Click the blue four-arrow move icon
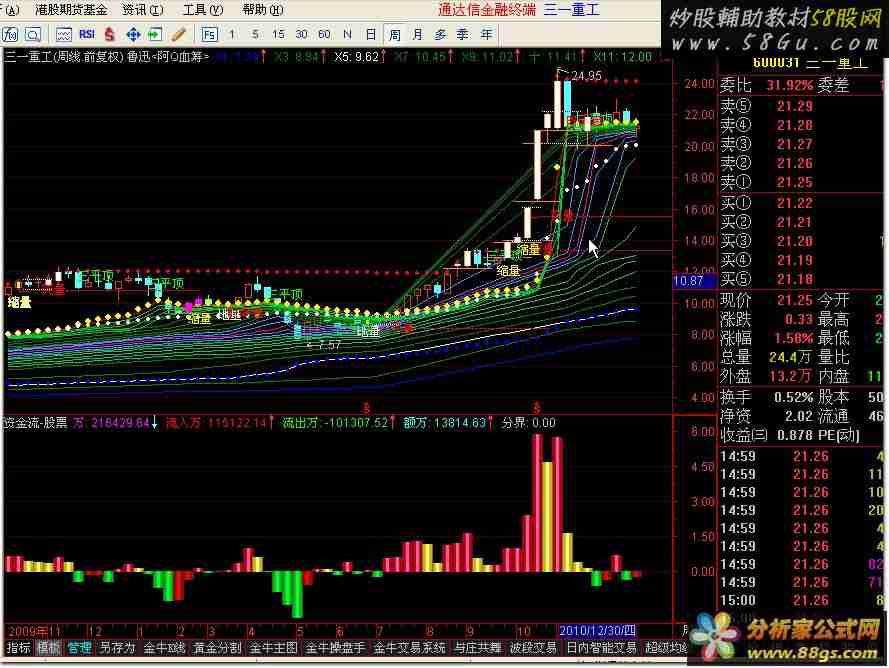889x668 pixels. tap(133, 35)
